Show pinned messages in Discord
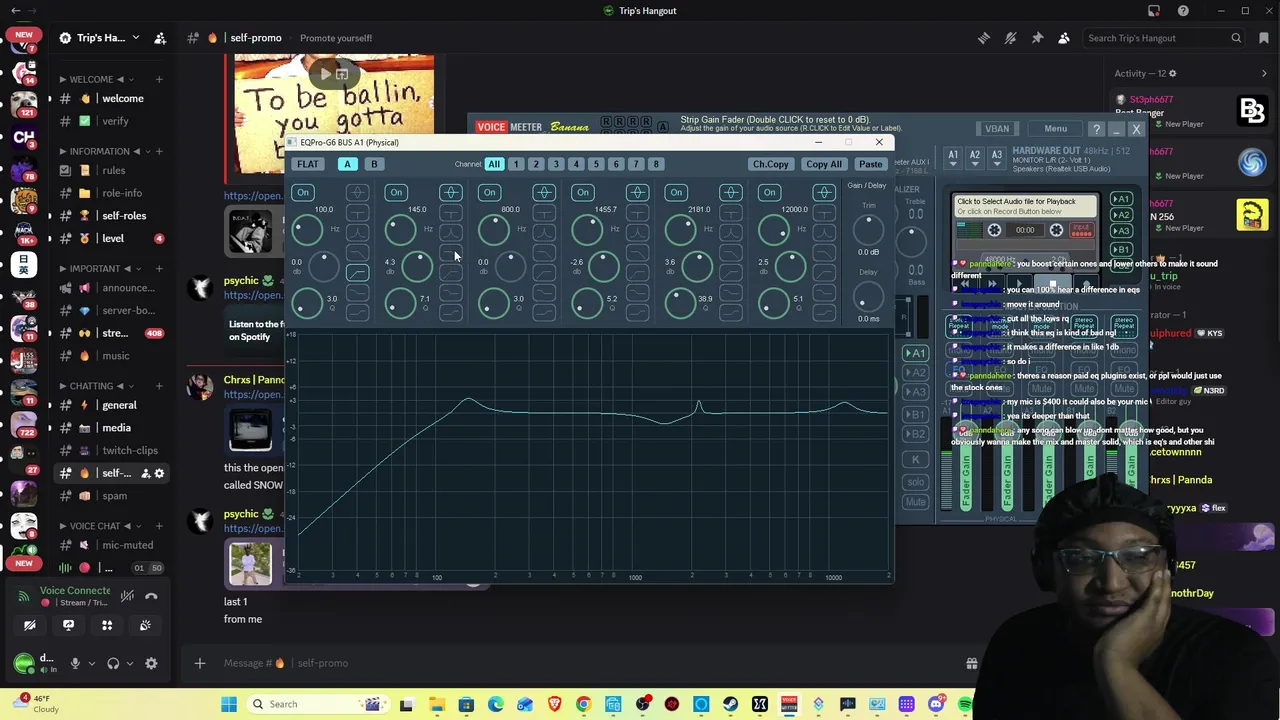The height and width of the screenshot is (720, 1280). 1037,38
